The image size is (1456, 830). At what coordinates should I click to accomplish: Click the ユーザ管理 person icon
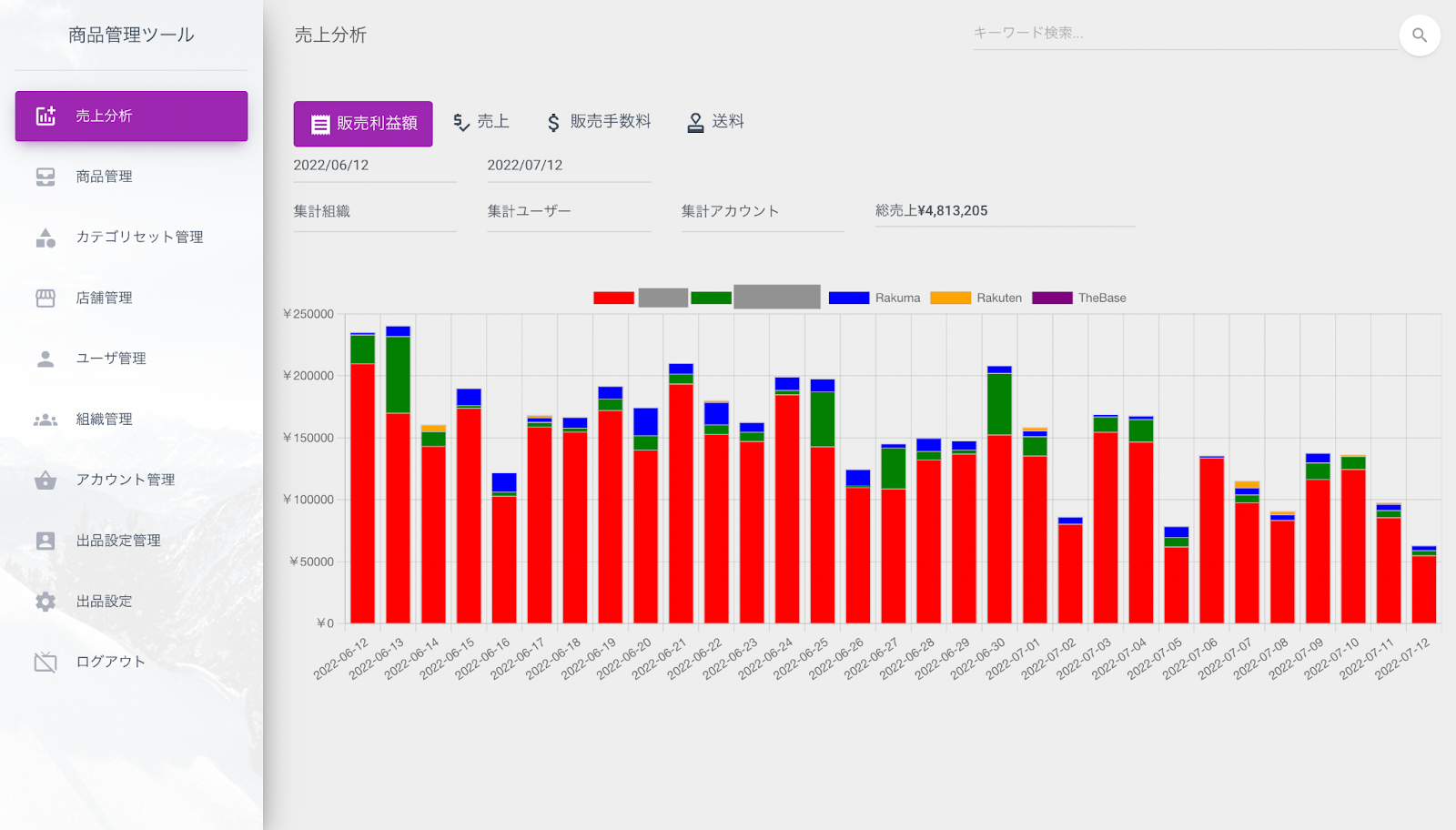(45, 359)
